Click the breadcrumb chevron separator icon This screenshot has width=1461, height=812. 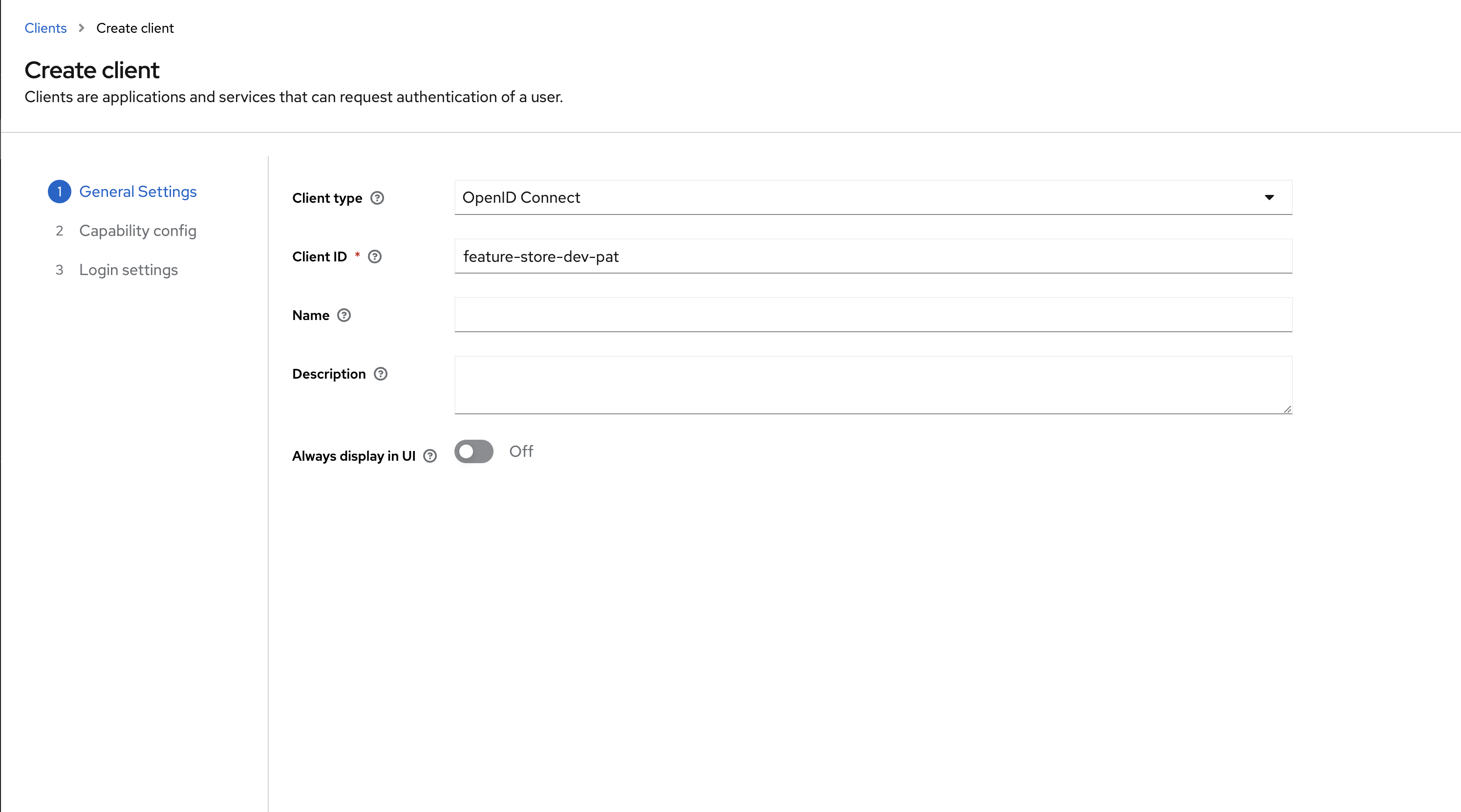tap(82, 28)
